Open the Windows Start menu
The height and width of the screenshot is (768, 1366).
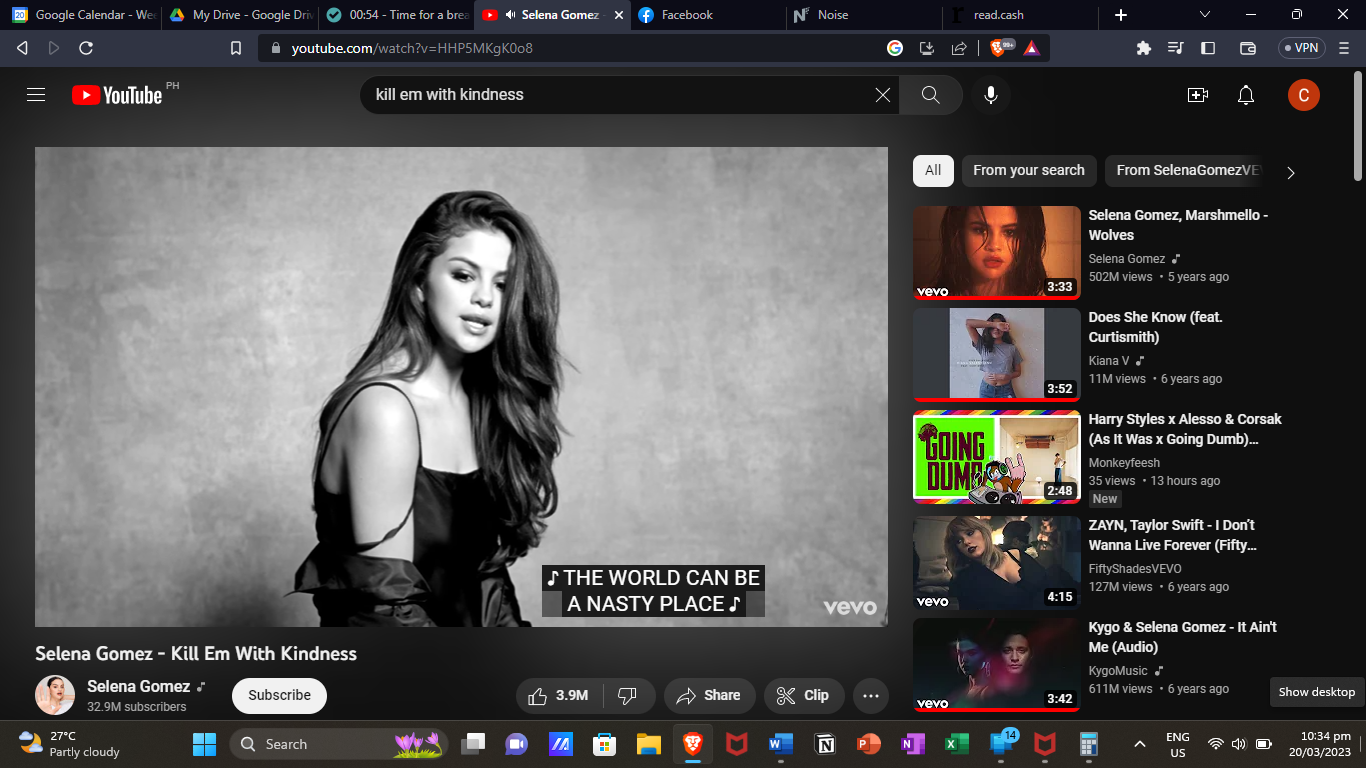click(x=204, y=744)
